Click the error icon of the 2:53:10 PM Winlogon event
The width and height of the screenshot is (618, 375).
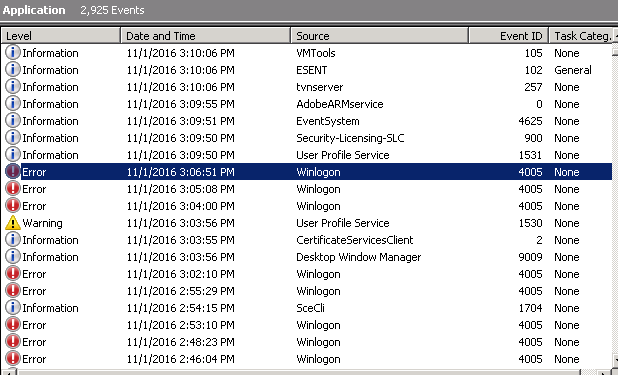point(13,325)
